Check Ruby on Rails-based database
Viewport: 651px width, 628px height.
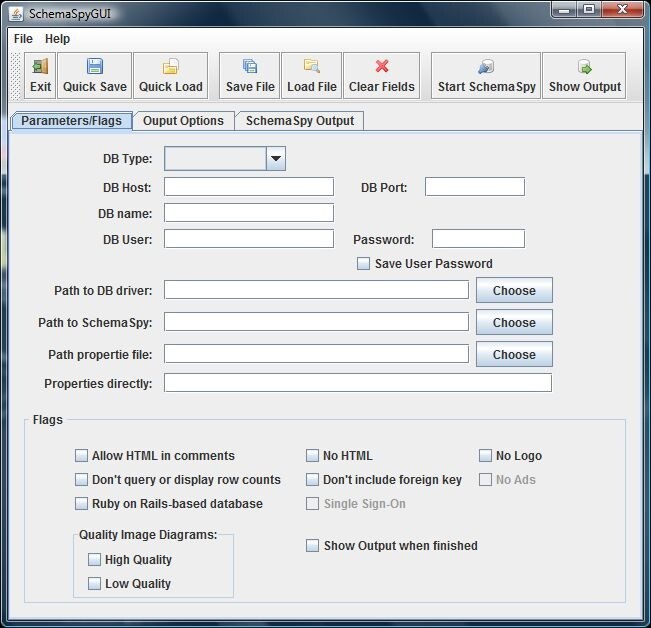81,503
